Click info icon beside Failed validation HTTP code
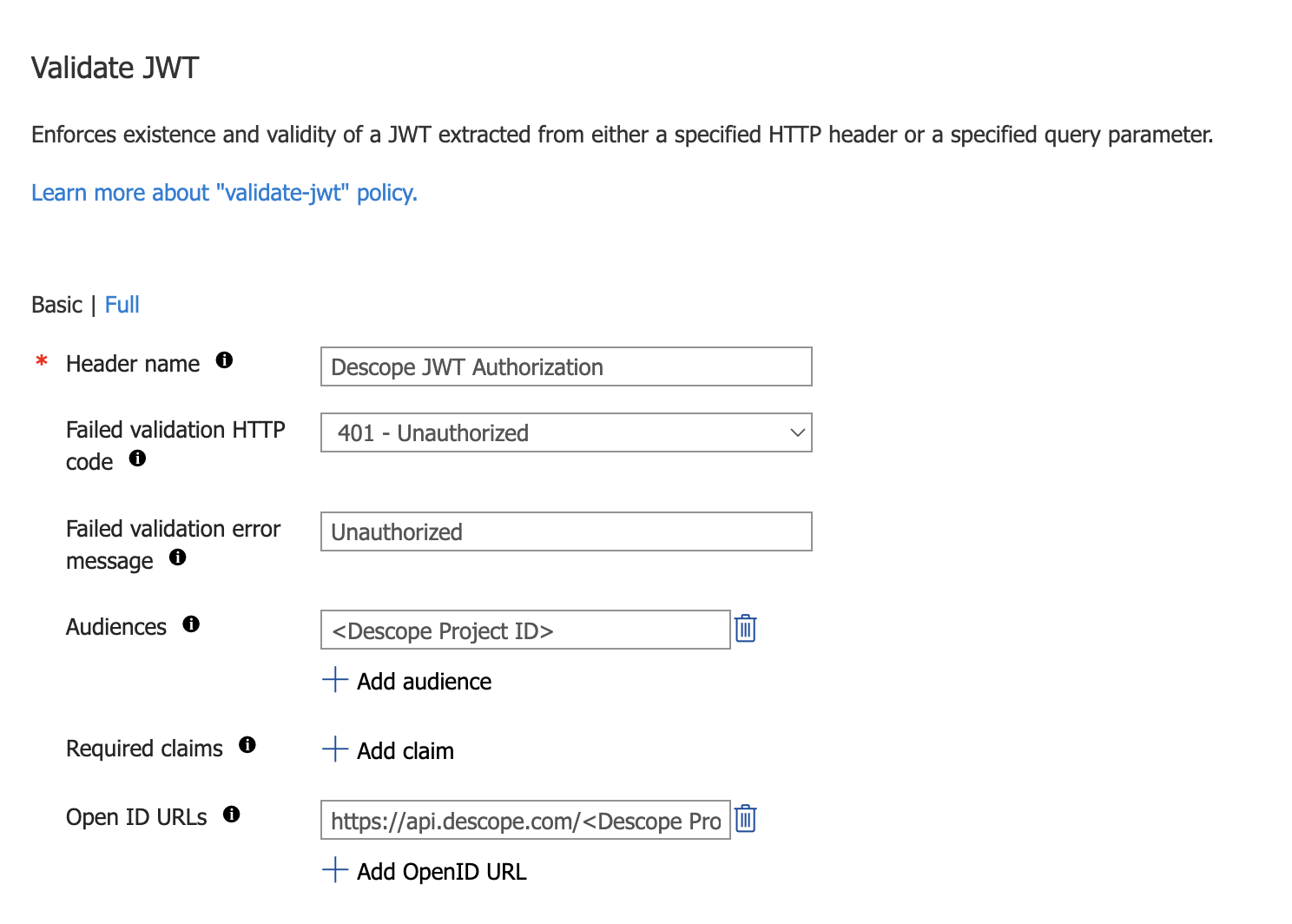 click(x=137, y=459)
